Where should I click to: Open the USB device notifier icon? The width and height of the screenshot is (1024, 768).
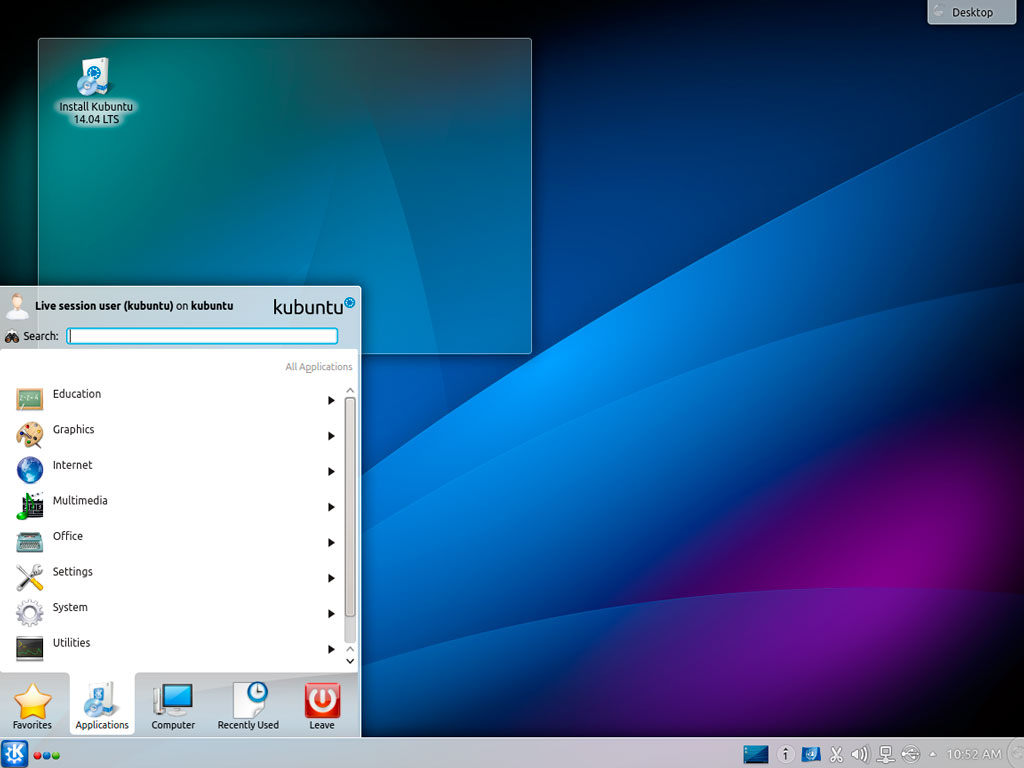[x=910, y=754]
